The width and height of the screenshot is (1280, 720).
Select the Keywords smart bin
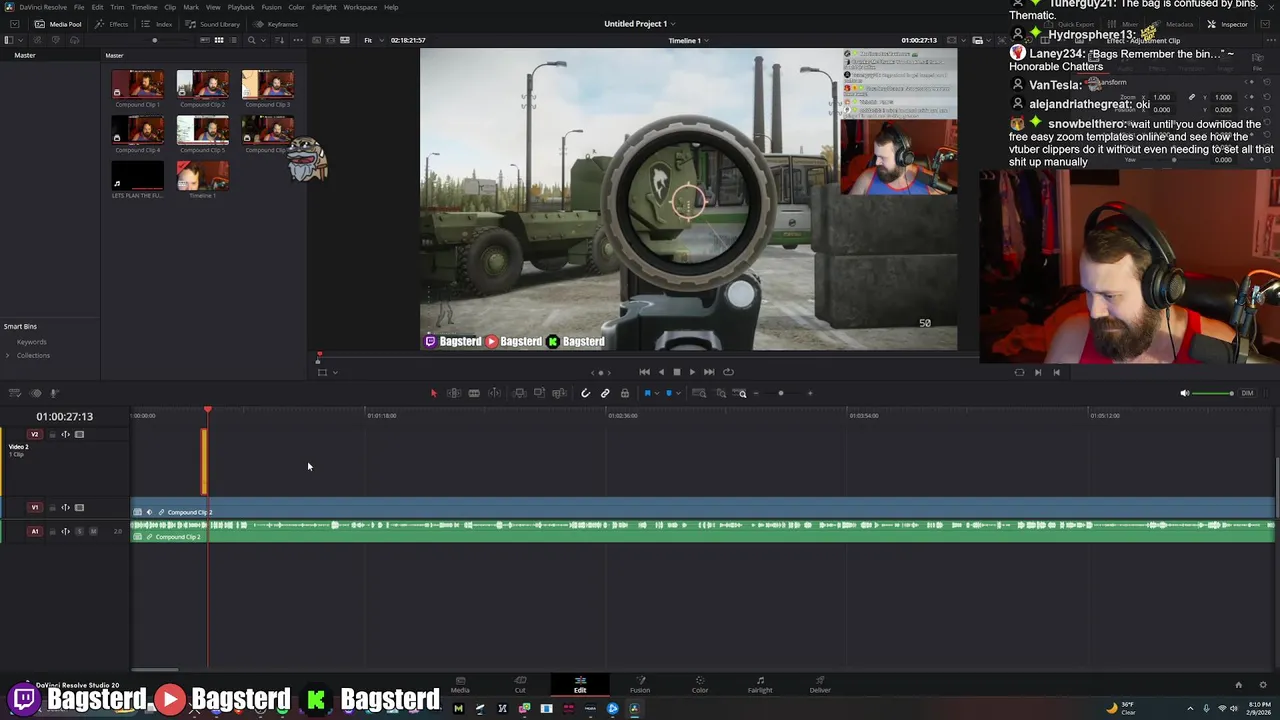31,342
